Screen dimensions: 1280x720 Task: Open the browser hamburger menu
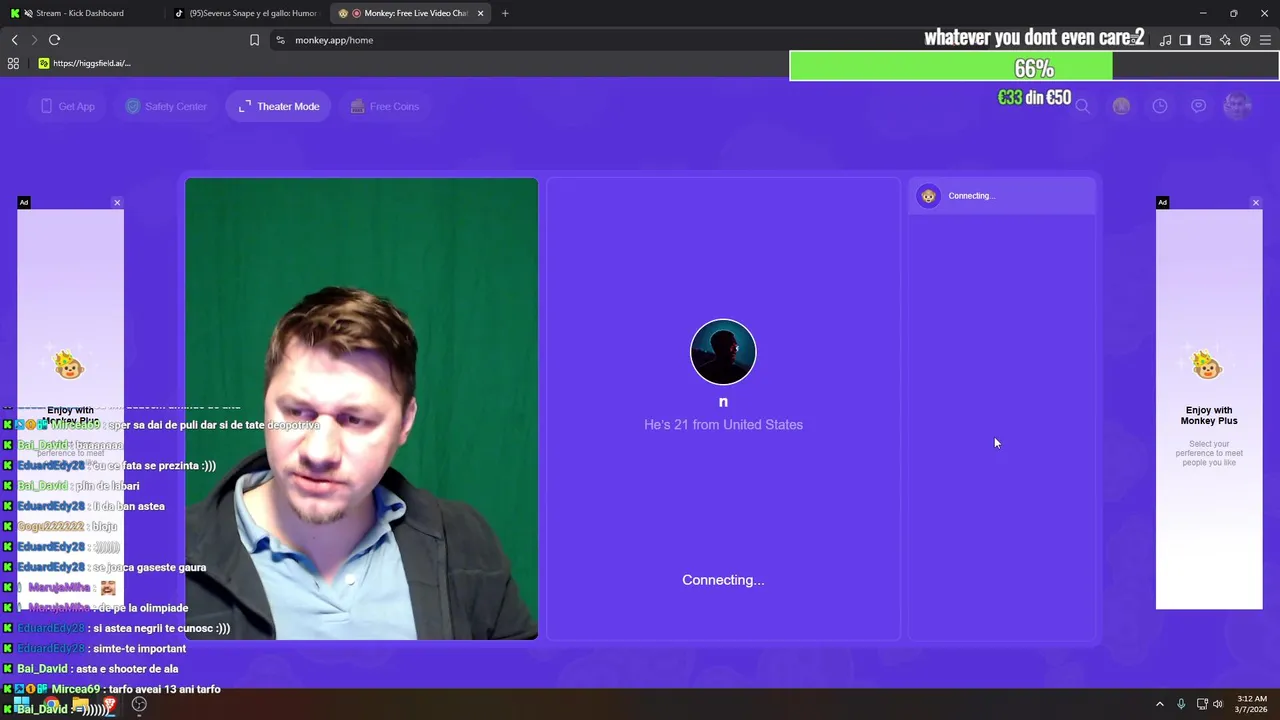click(x=1265, y=40)
